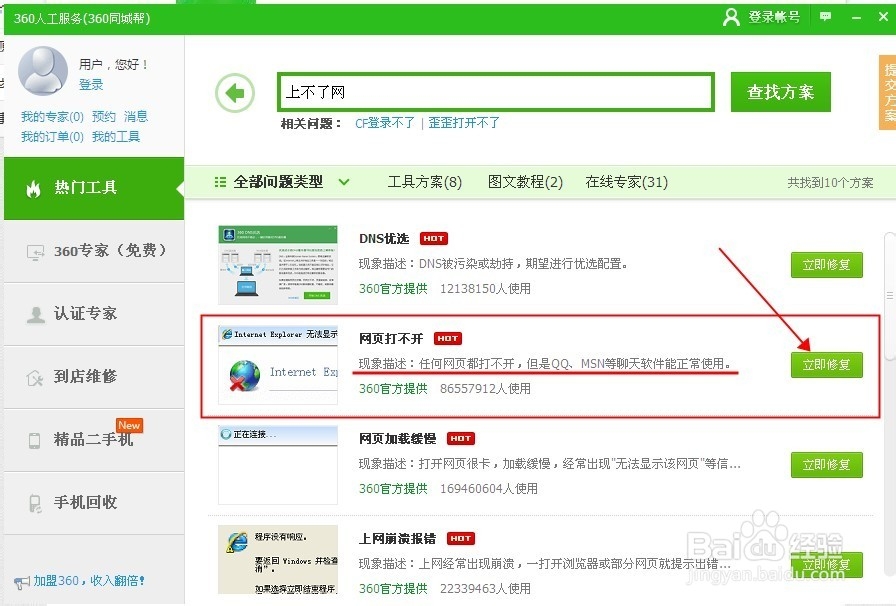This screenshot has height=606, width=896.
Task: Open 360专家（免费）in the sidebar
Action: 94,252
